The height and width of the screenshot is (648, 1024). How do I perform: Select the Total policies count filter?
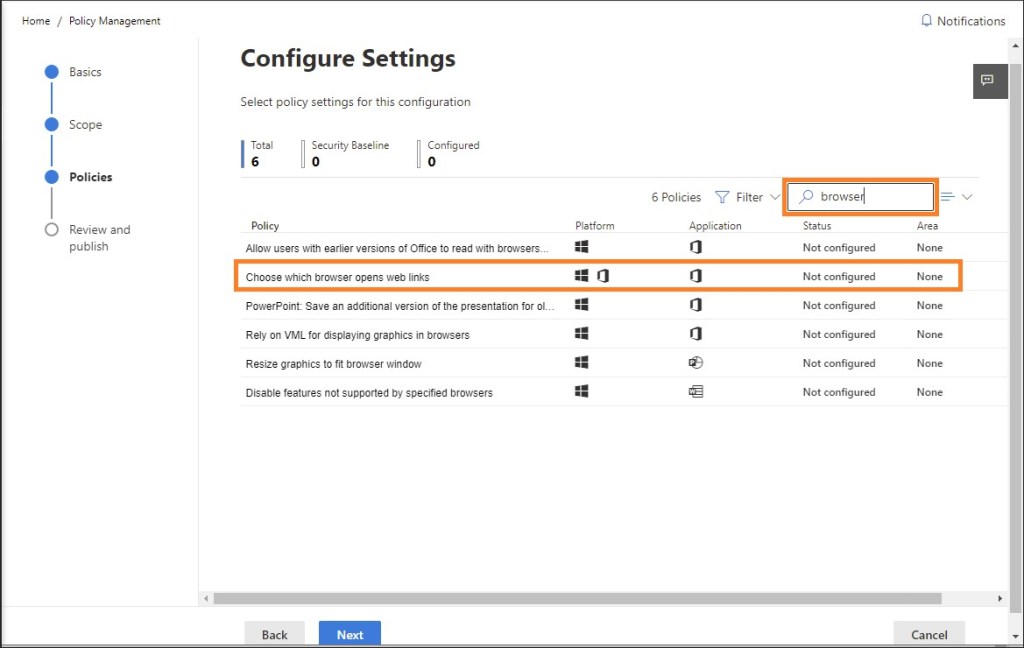coord(259,154)
